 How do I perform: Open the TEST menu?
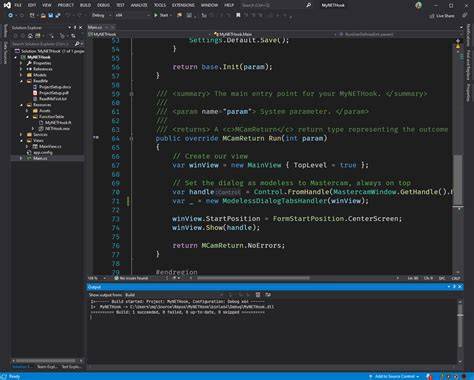click(x=120, y=5)
